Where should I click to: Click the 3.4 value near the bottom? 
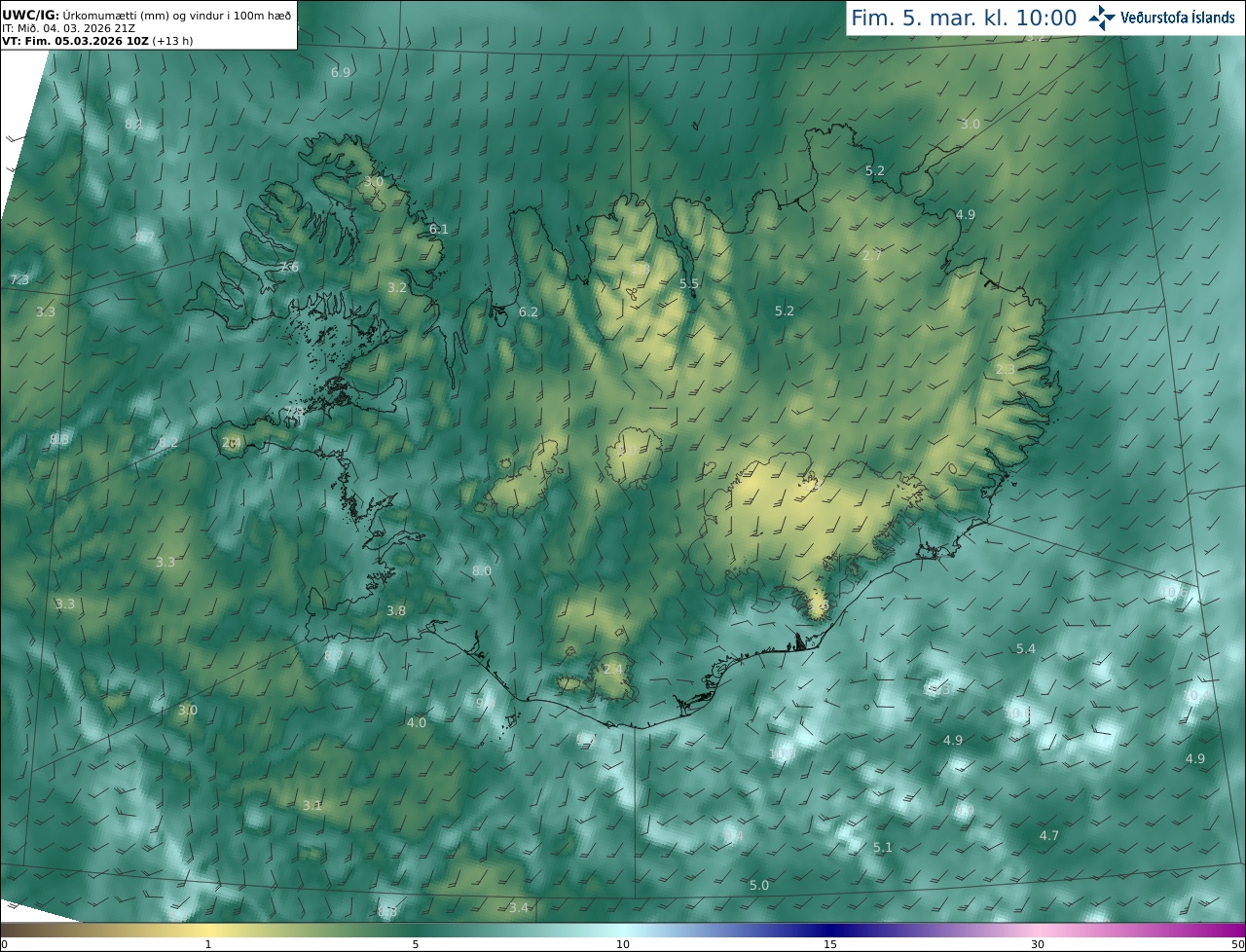coord(519,907)
